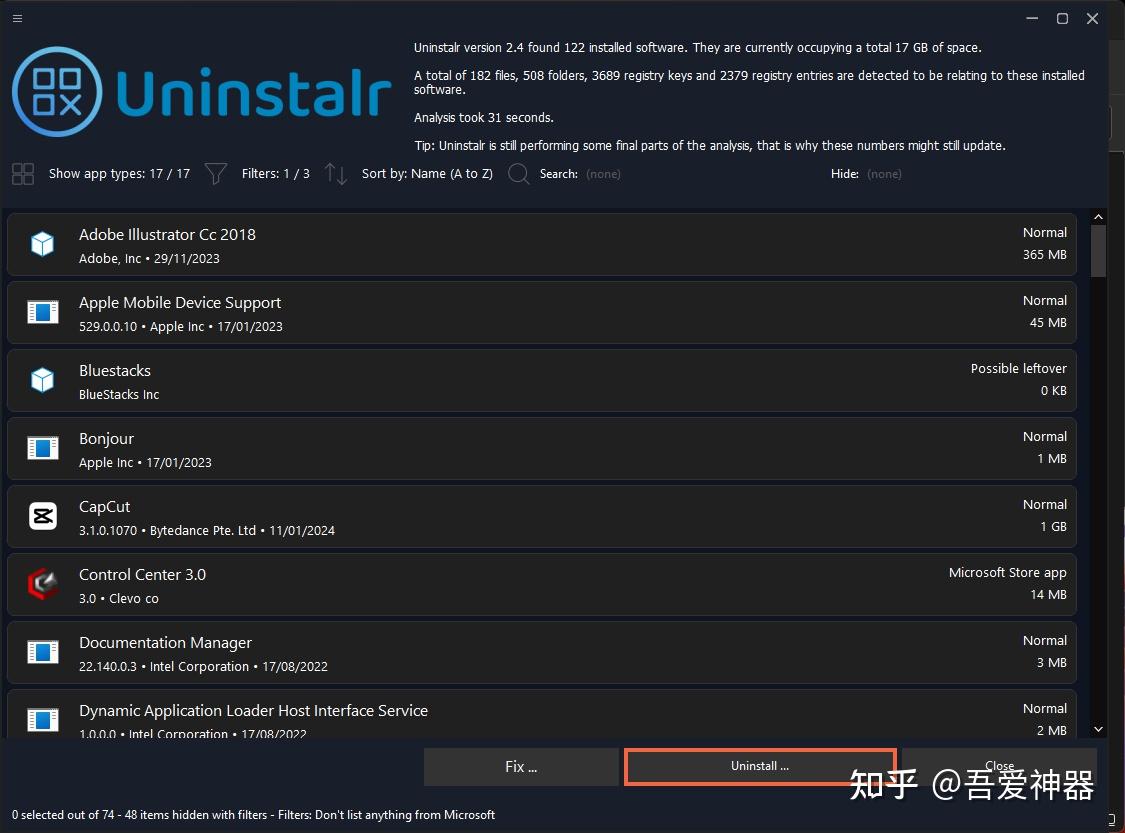Click the 365 MB size value
The width and height of the screenshot is (1125, 833).
tap(1045, 255)
